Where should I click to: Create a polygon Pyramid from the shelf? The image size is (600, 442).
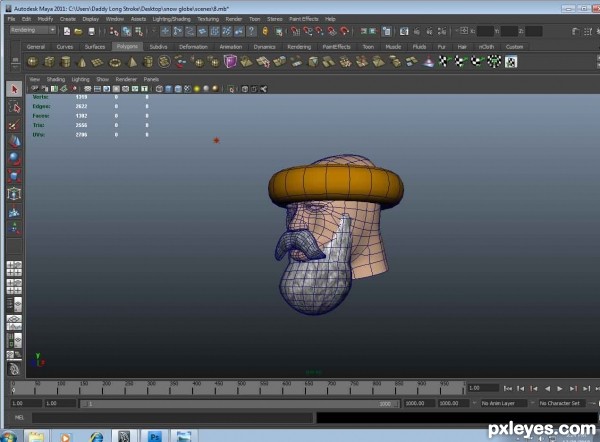click(x=132, y=62)
